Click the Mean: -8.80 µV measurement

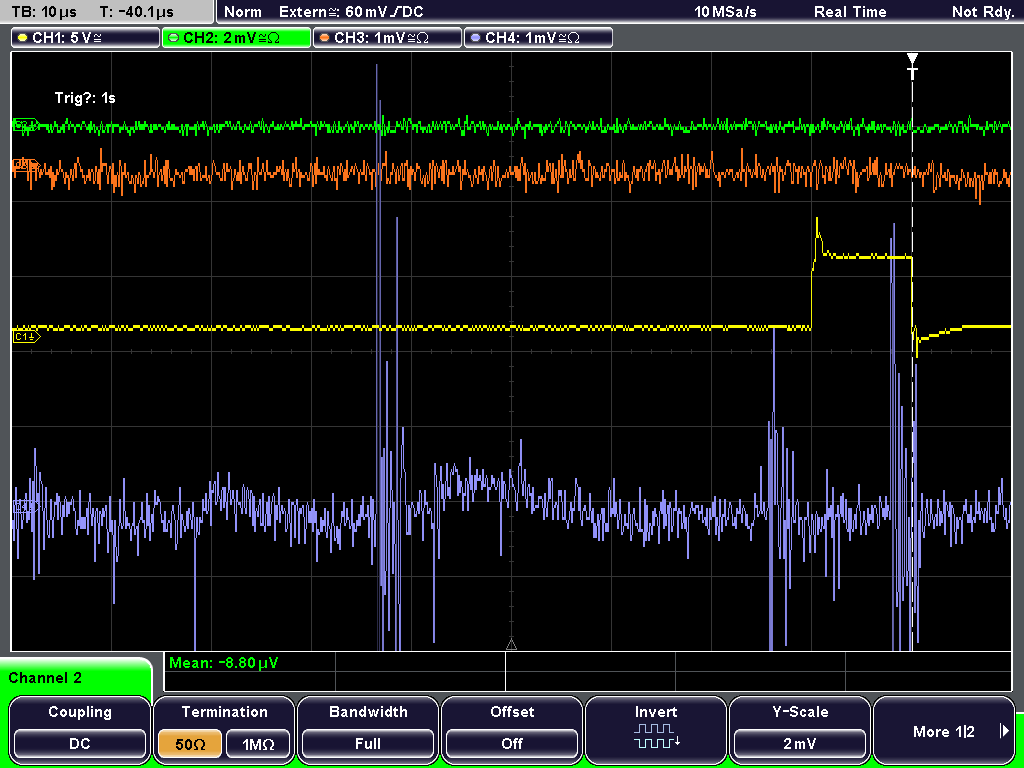click(223, 663)
